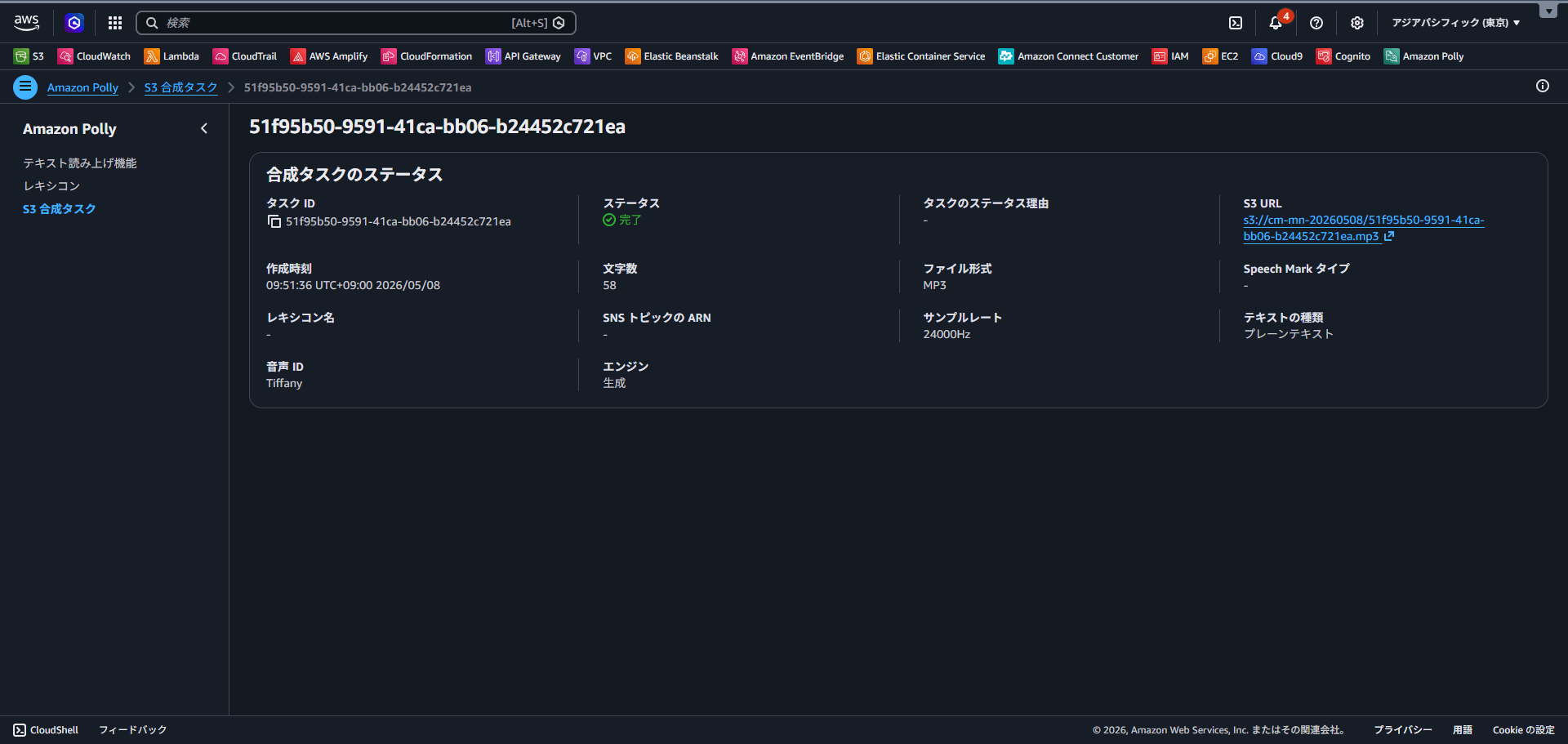The height and width of the screenshot is (744, 1568).
Task: Expand the Asia Pacific (Tokyo) region dropdown
Action: click(1456, 23)
